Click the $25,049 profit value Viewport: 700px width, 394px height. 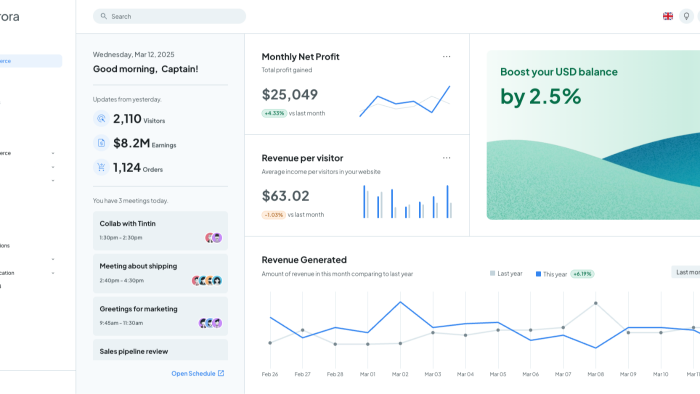[290, 95]
